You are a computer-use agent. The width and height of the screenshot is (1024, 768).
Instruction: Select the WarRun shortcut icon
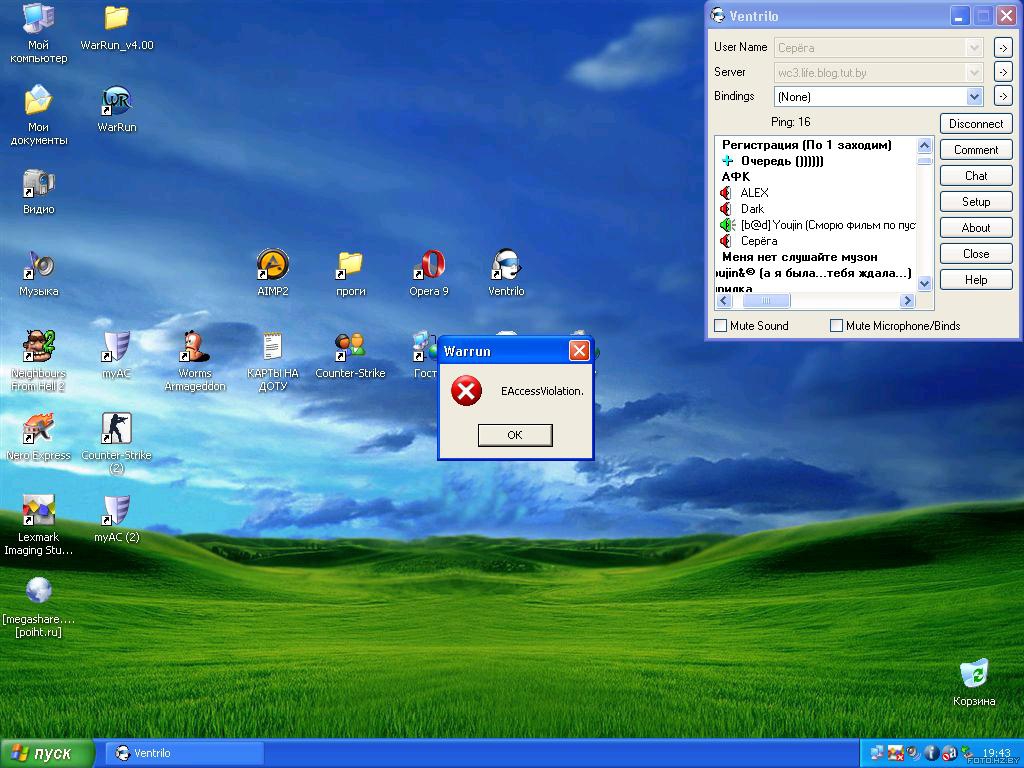click(x=116, y=101)
